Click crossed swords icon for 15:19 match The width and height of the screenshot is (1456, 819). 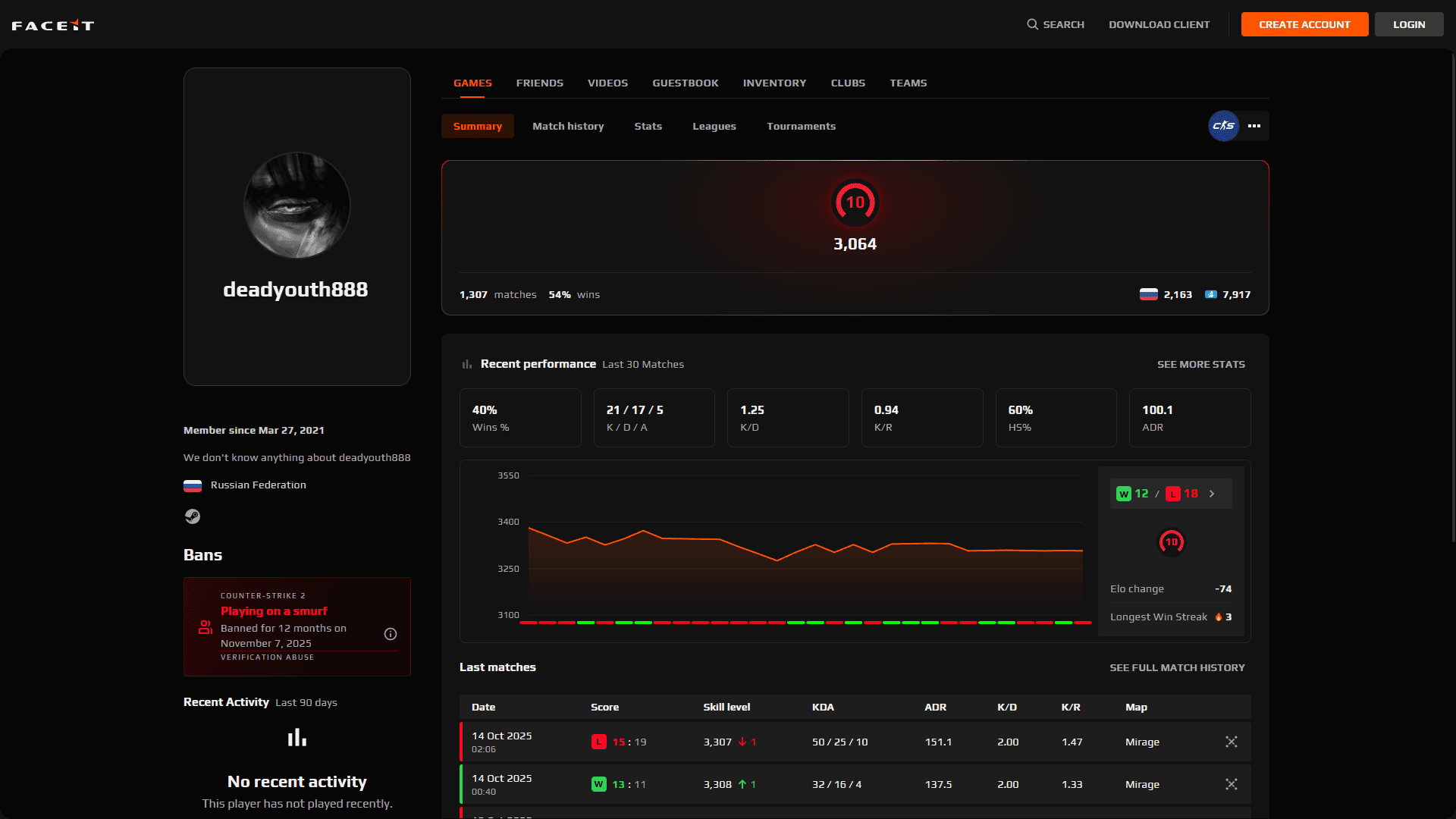tap(1231, 742)
